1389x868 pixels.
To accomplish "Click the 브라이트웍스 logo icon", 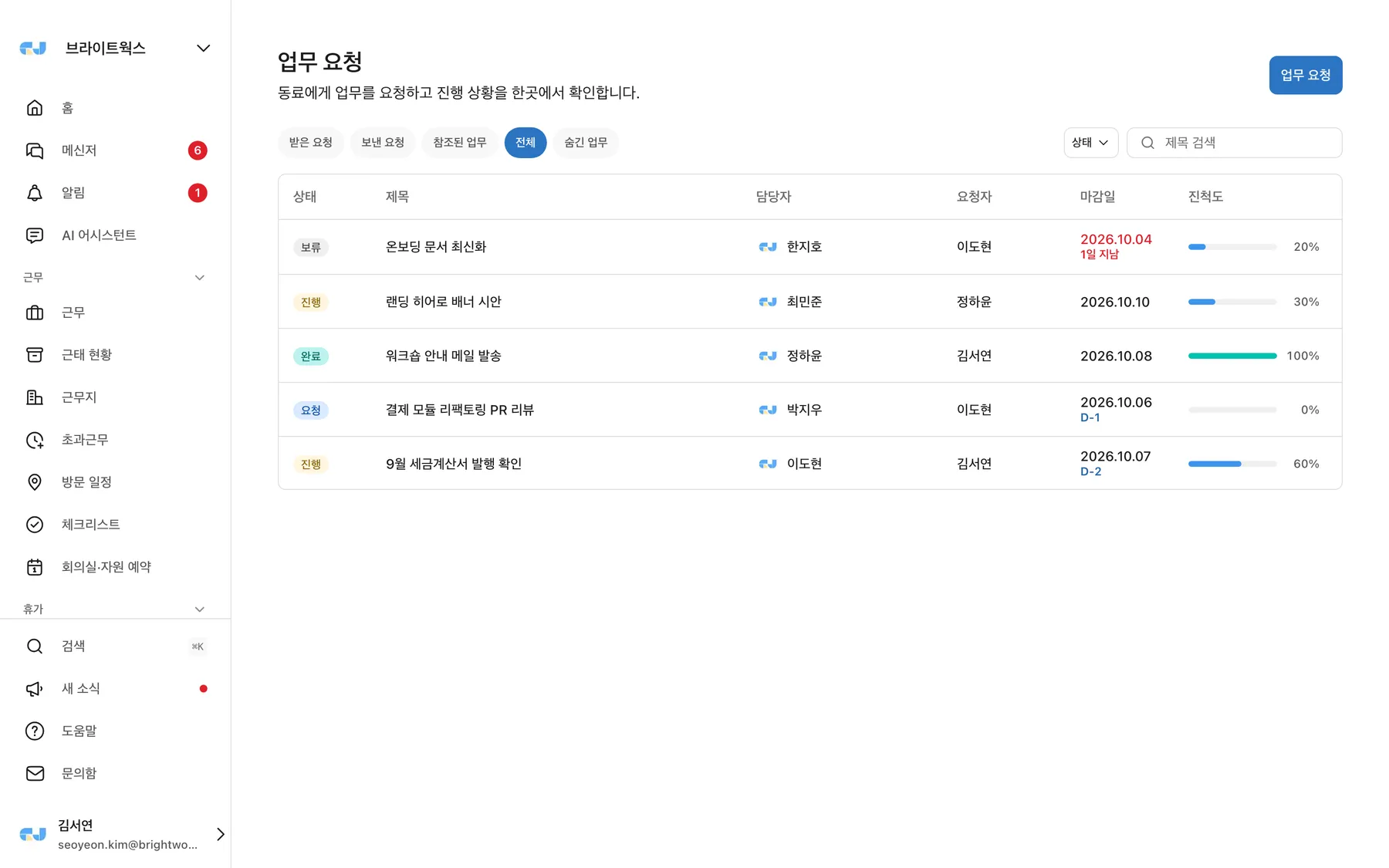I will pos(32,48).
